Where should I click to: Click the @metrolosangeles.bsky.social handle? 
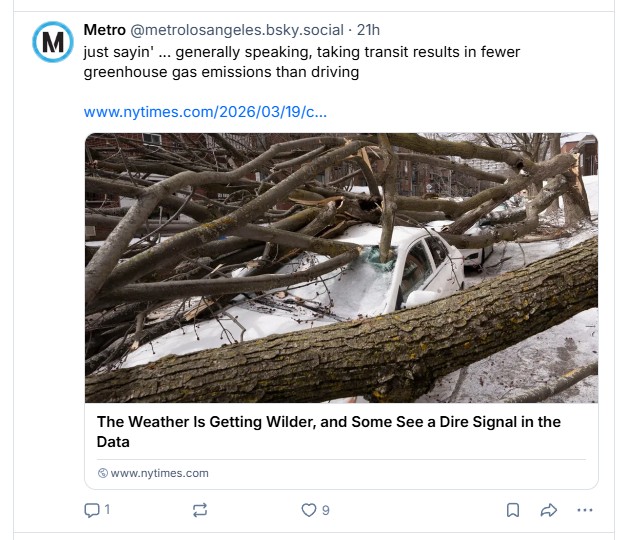pyautogui.click(x=237, y=30)
